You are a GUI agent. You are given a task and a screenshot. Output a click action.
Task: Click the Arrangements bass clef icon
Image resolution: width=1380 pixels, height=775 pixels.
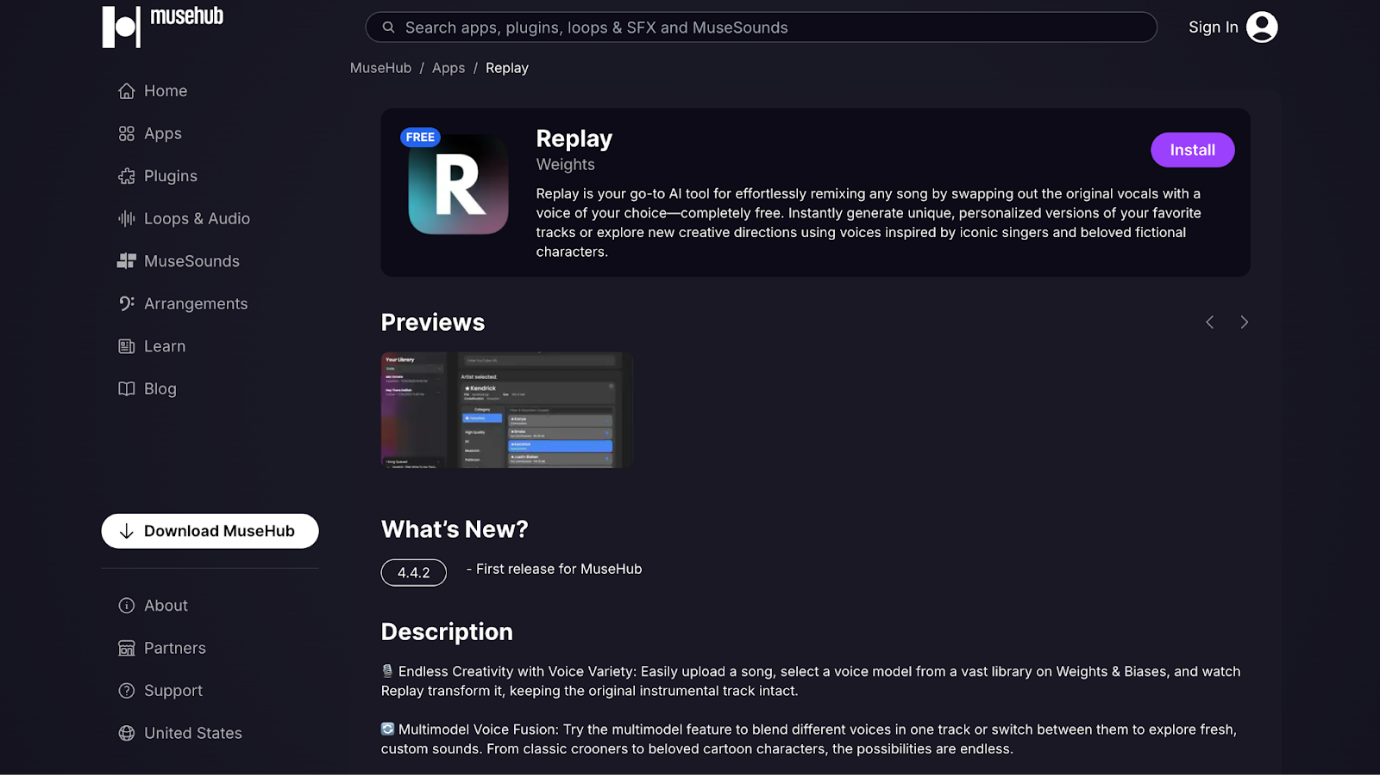pos(126,304)
